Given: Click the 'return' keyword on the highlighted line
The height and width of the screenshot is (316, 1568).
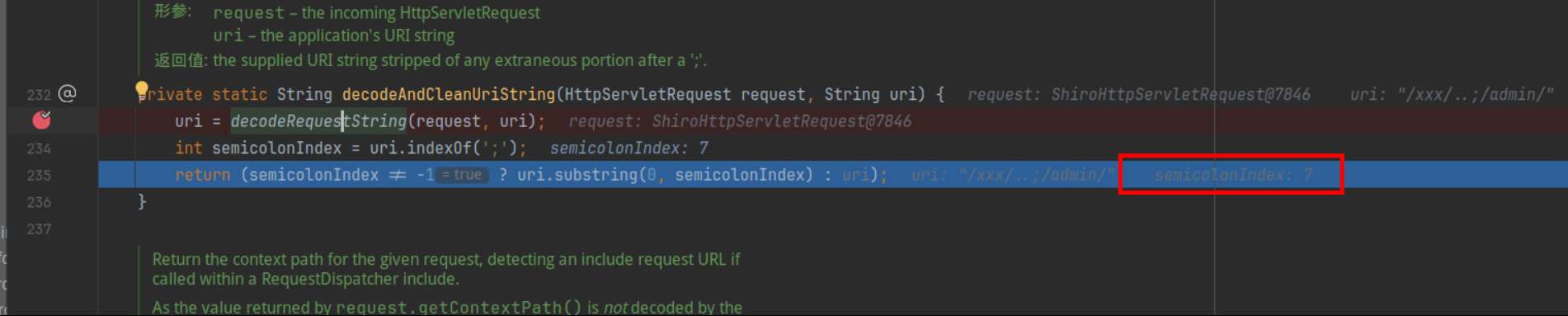Looking at the screenshot, I should pos(202,175).
